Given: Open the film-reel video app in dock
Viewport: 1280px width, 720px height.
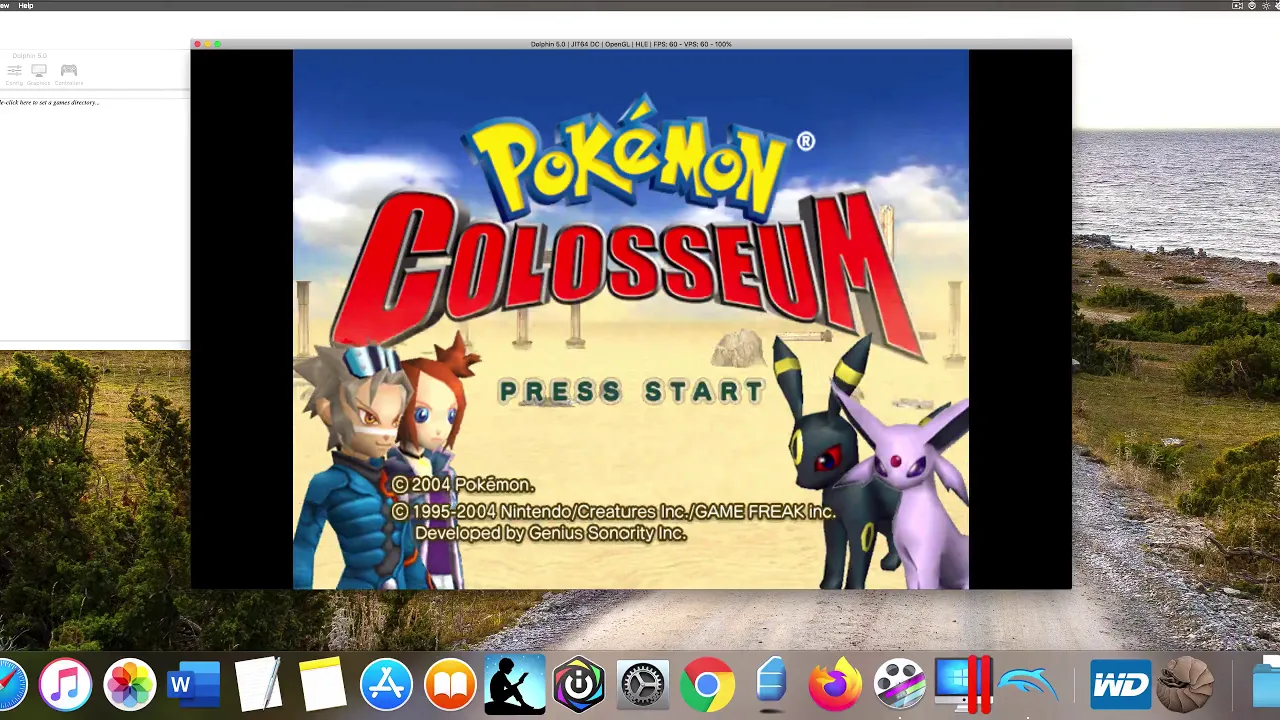Looking at the screenshot, I should click(x=899, y=685).
